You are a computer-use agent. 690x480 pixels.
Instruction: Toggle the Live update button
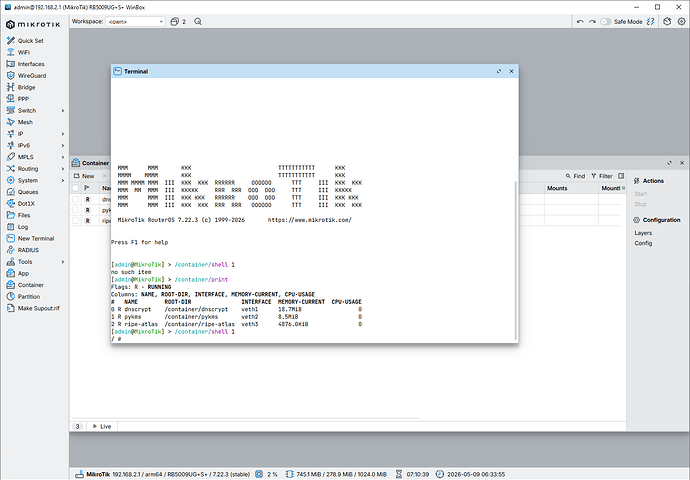pyautogui.click(x=102, y=426)
